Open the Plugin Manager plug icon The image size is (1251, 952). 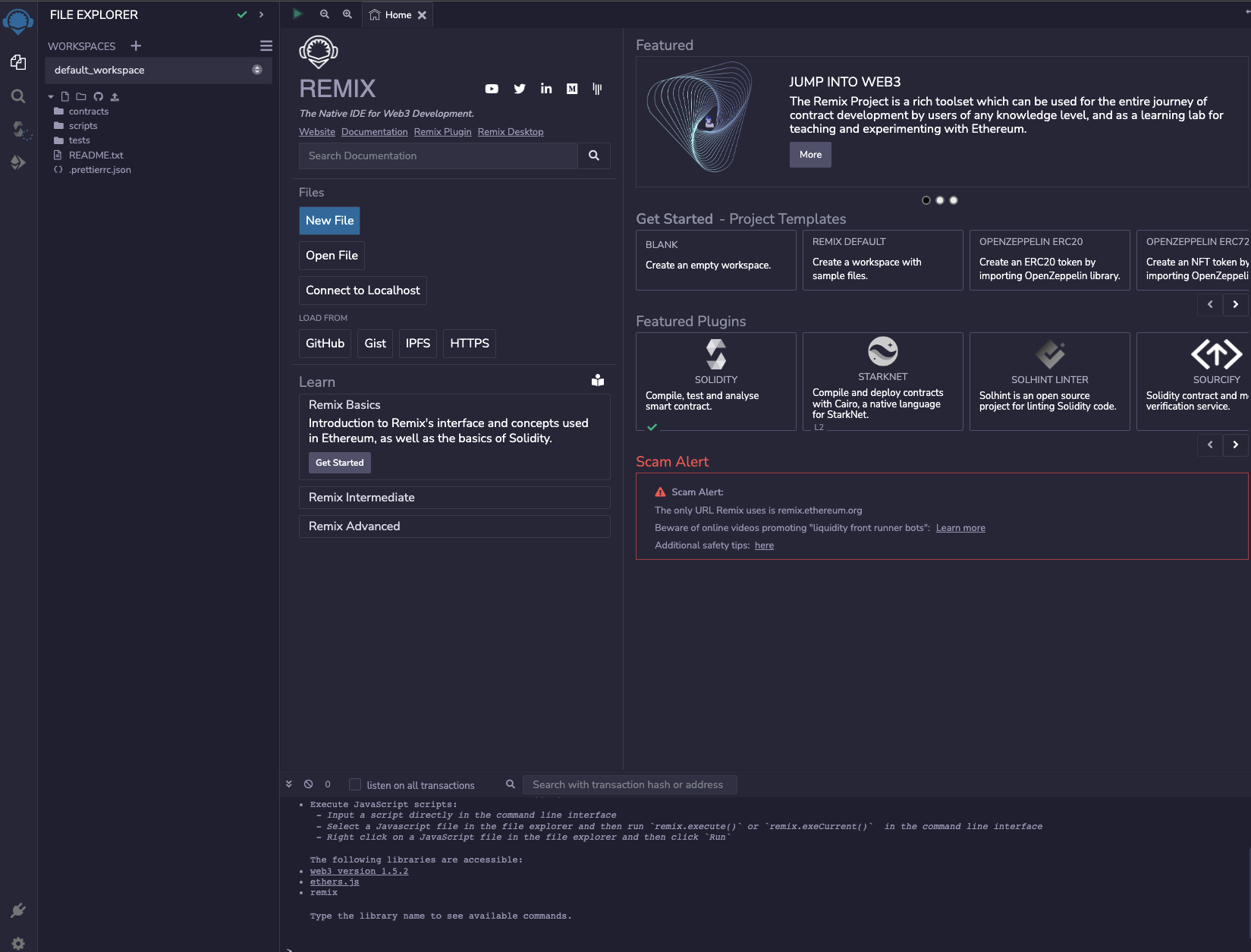[x=18, y=910]
